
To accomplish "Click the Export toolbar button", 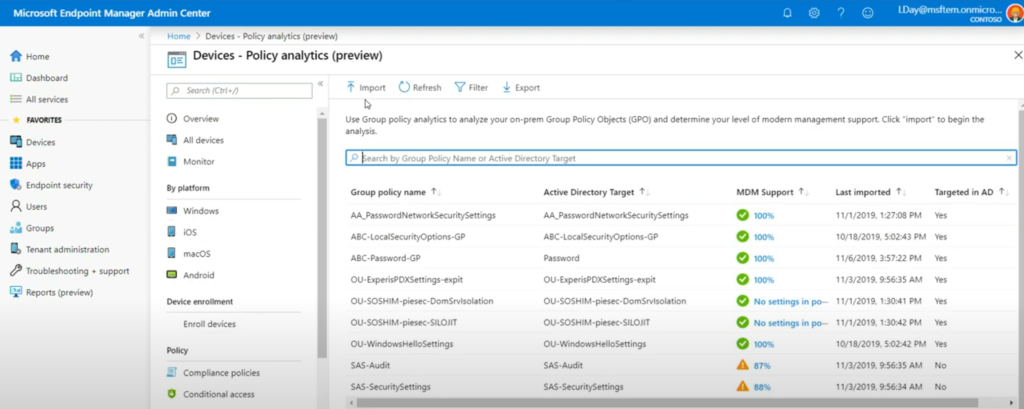I will [520, 88].
